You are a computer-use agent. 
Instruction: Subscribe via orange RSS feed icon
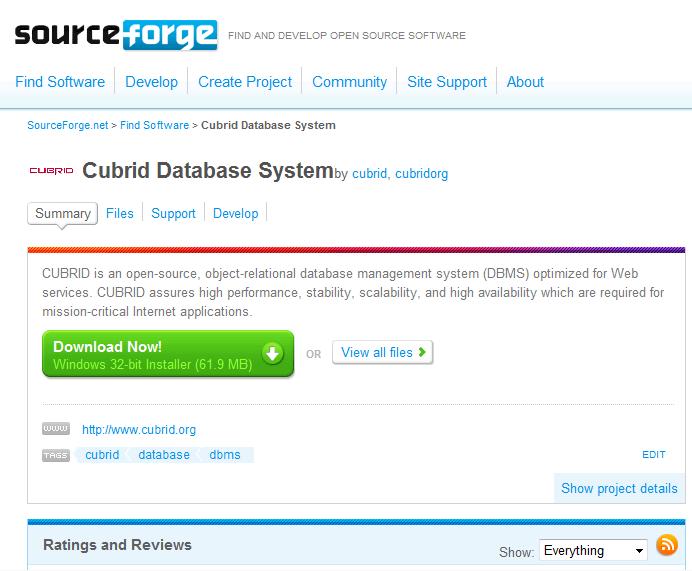pyautogui.click(x=667, y=545)
